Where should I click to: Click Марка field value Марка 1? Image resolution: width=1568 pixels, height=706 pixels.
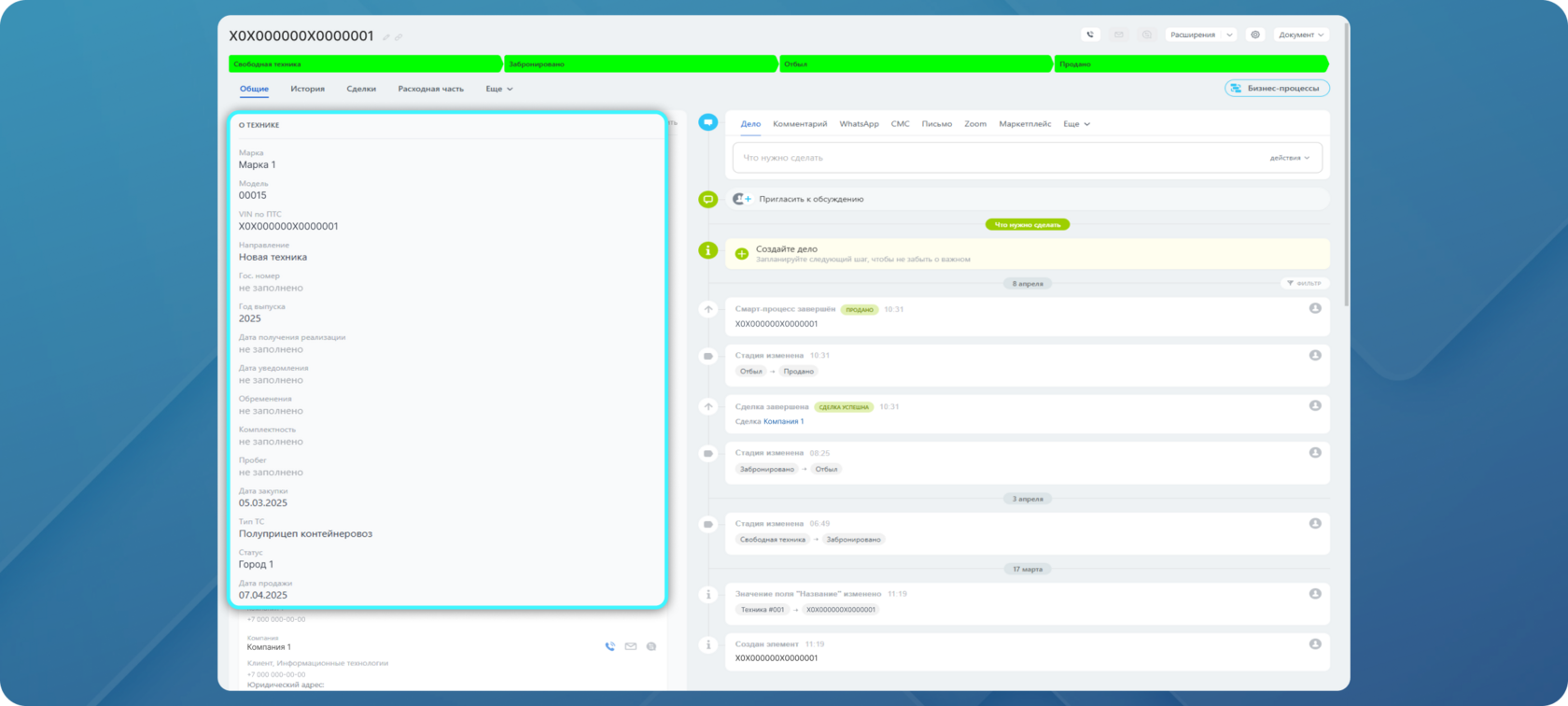pos(257,165)
